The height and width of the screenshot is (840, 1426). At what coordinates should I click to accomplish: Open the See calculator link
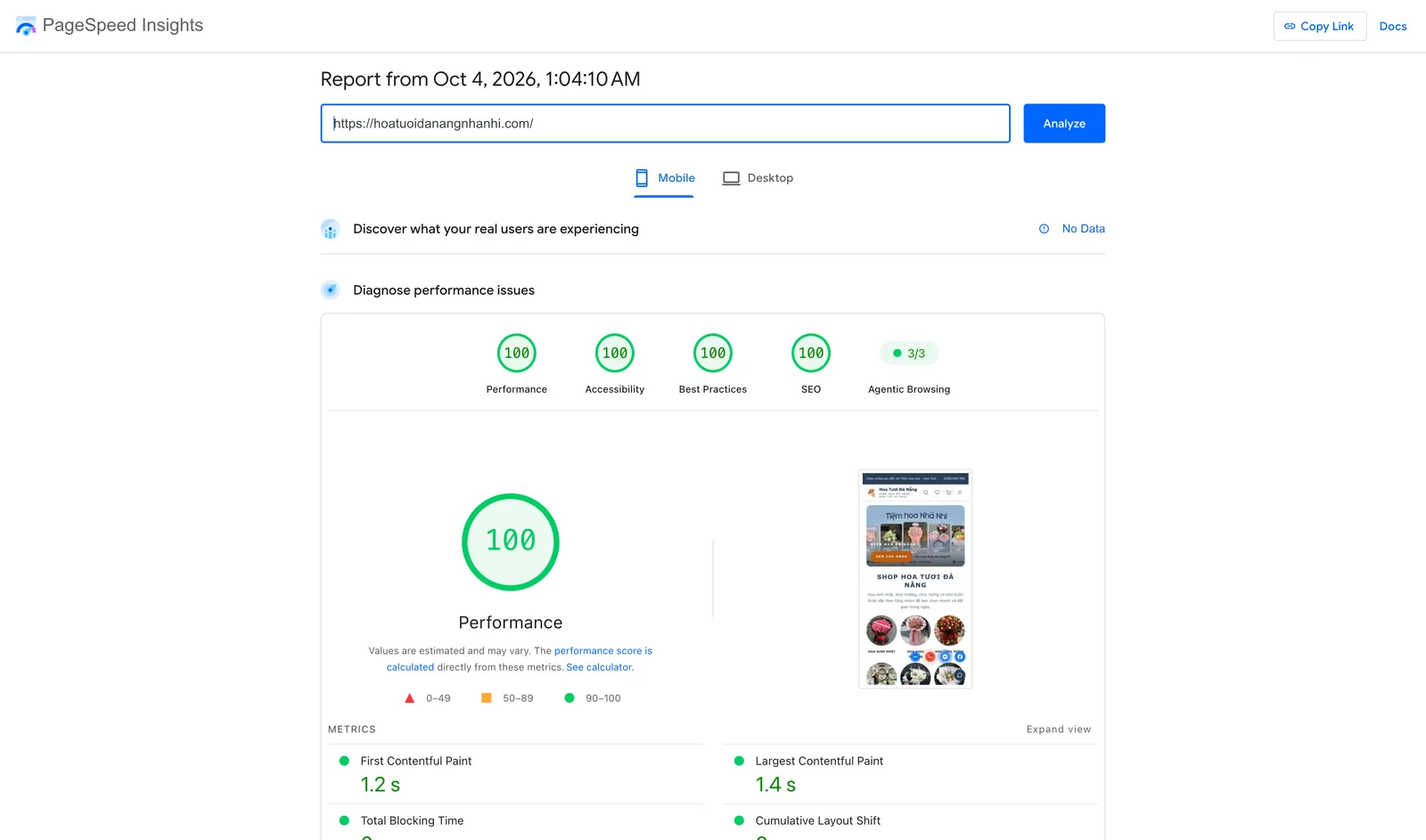600,667
